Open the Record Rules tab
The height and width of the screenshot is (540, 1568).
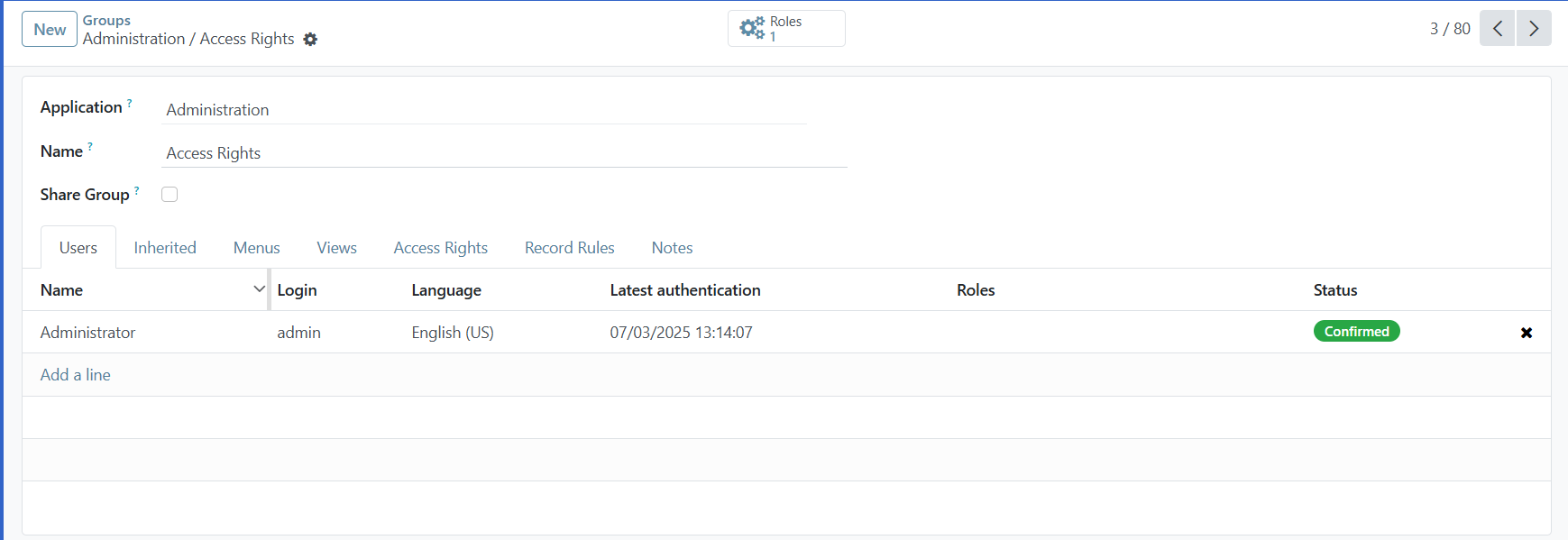point(569,248)
